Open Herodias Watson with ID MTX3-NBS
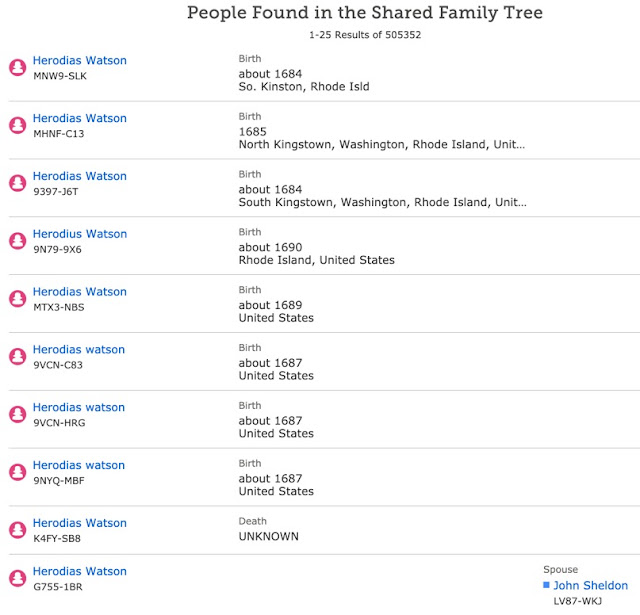 (80, 292)
